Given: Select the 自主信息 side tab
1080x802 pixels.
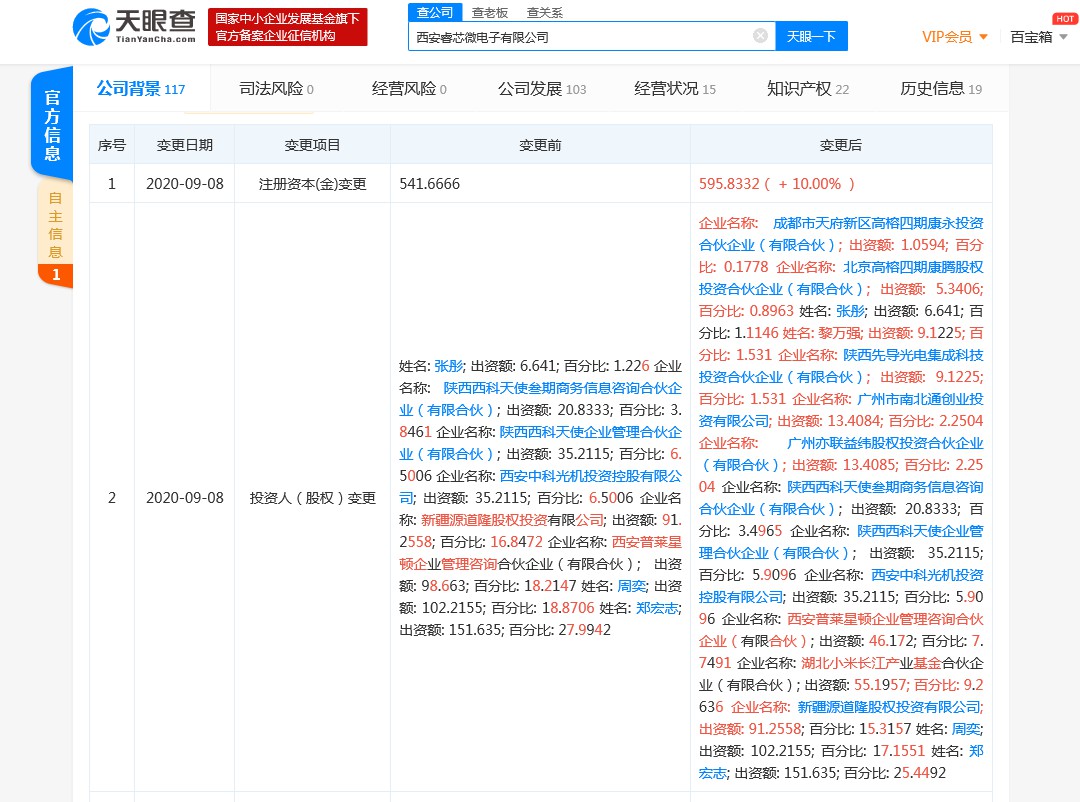Looking at the screenshot, I should click(x=55, y=234).
